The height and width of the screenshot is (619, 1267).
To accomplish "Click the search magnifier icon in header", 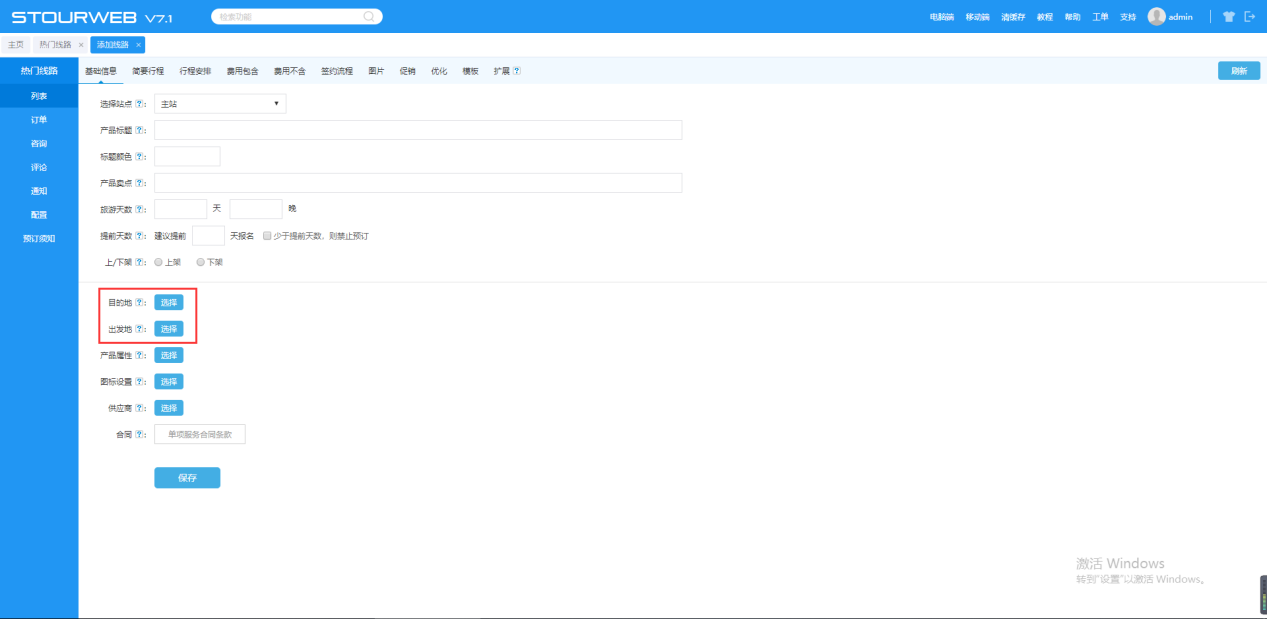I will [368, 17].
